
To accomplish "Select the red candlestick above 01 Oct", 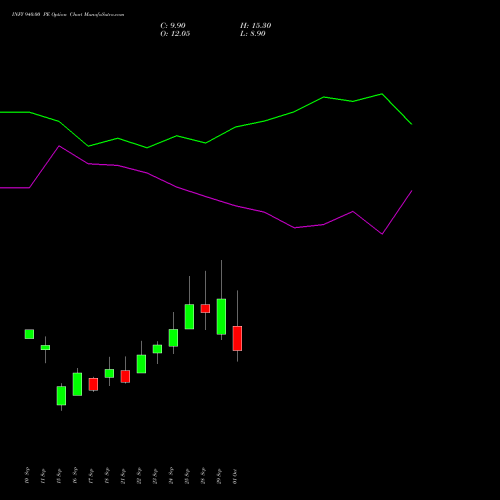I will (x=237, y=338).
